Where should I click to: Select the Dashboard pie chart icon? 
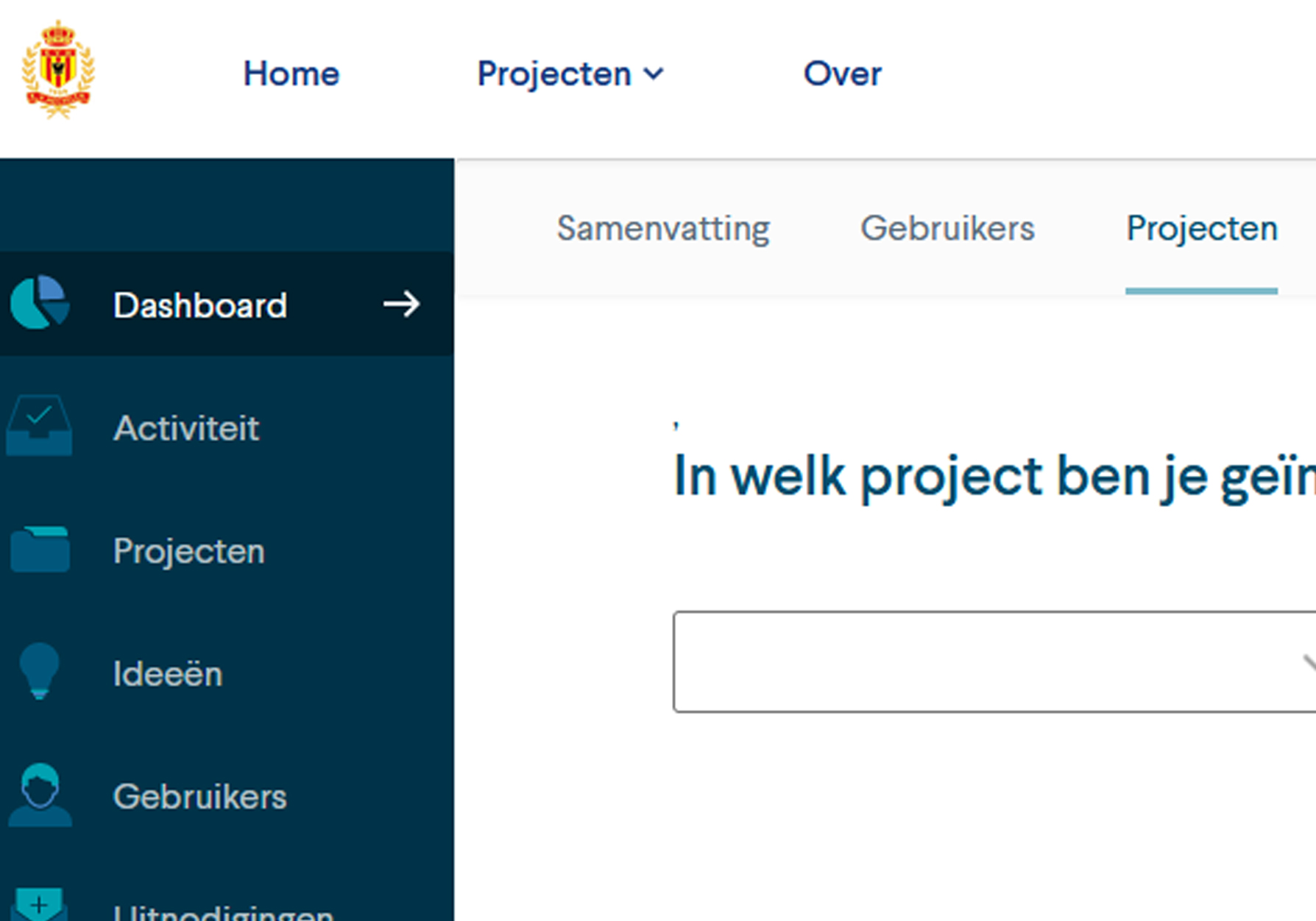pos(40,302)
